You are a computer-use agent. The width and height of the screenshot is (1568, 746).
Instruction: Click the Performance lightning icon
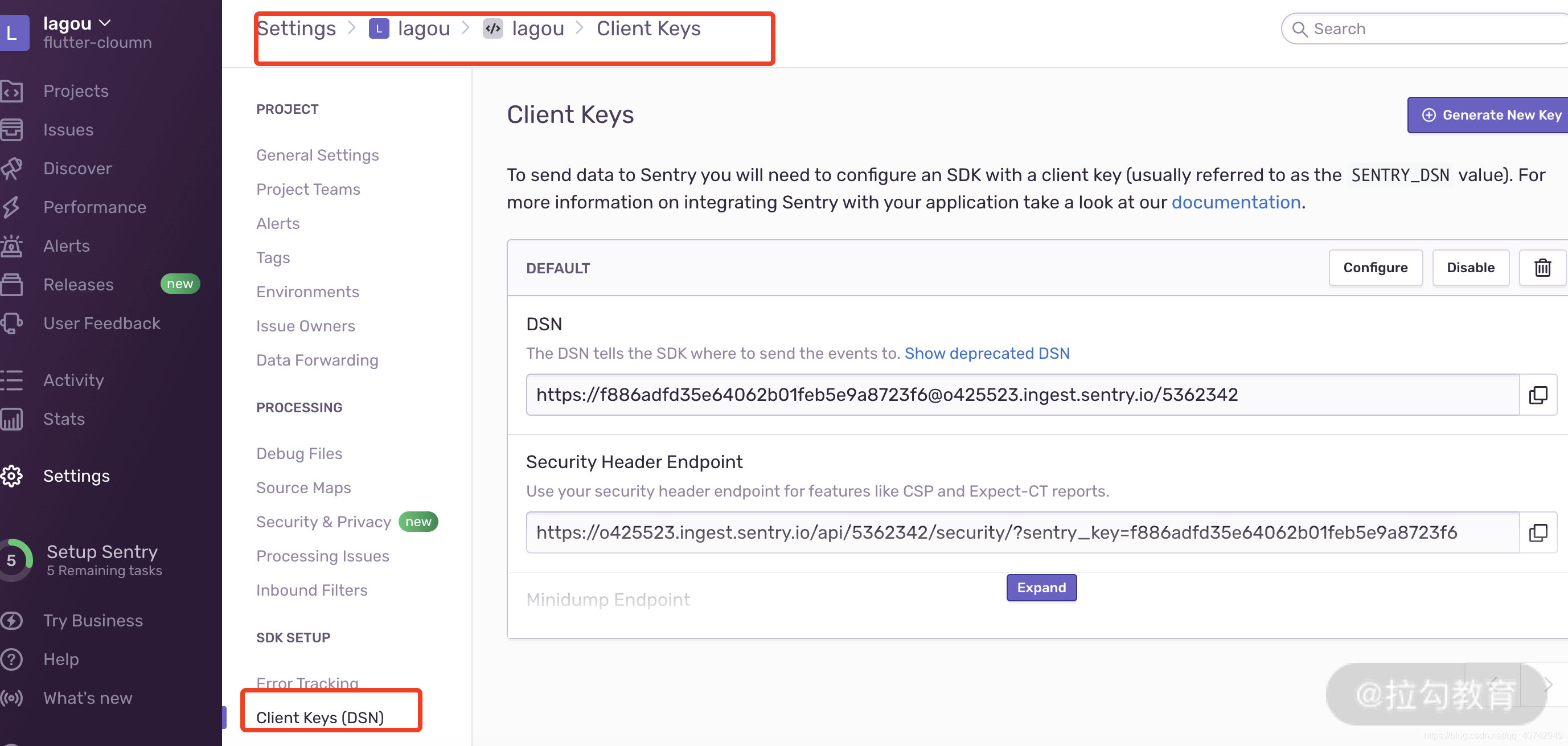(11, 207)
